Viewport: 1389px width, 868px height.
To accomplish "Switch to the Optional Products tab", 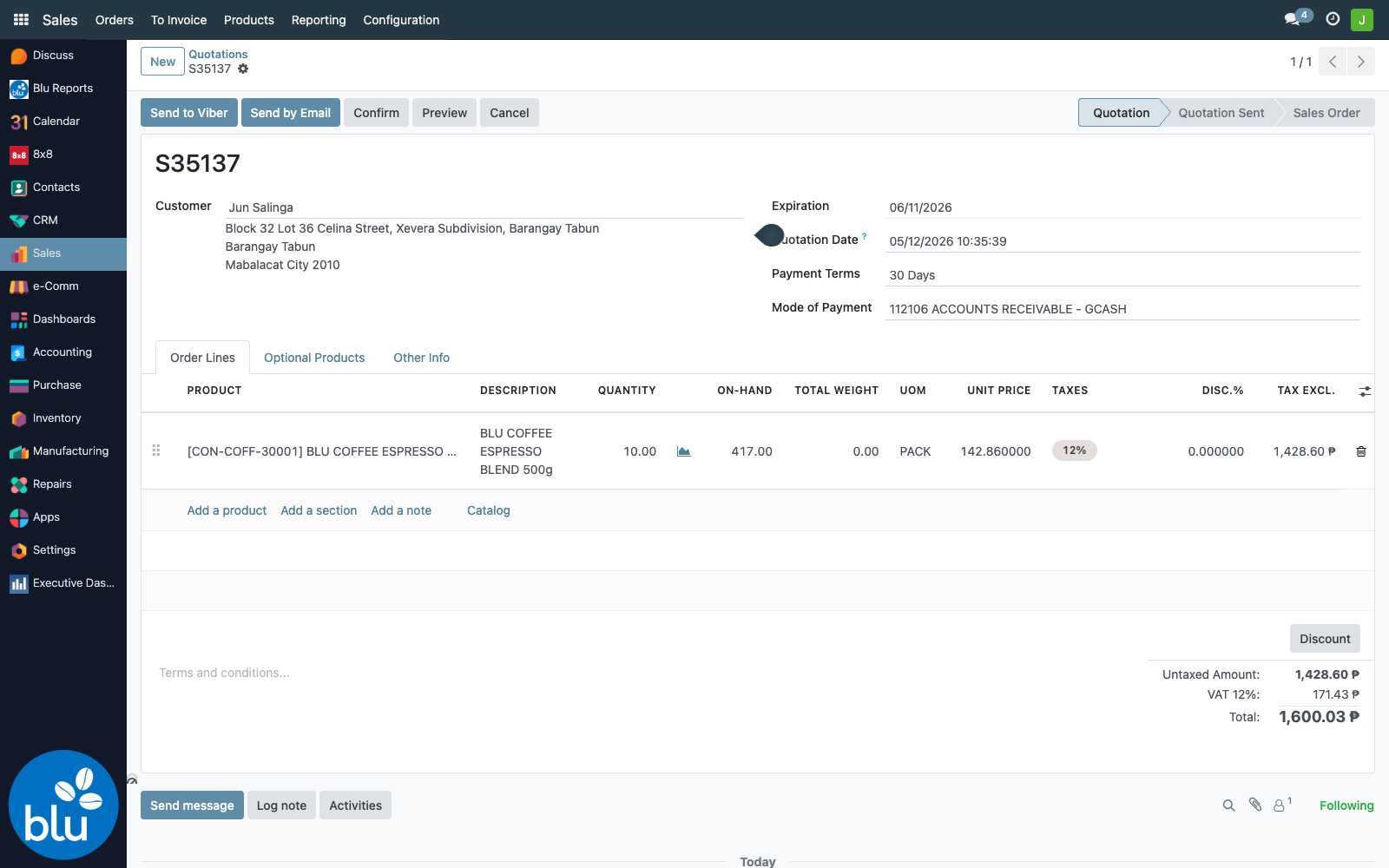I will point(314,358).
